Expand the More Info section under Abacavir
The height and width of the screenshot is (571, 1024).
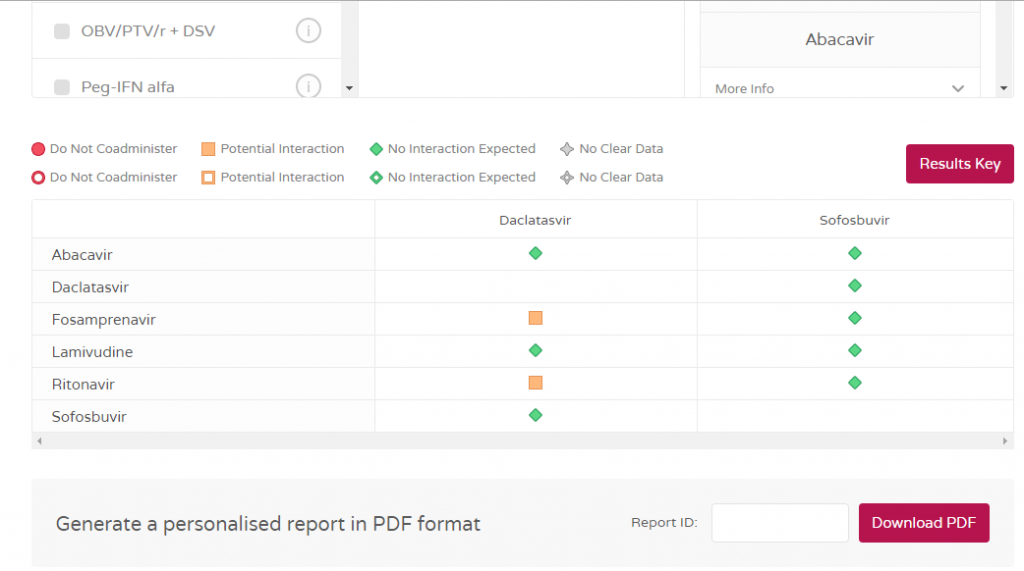pyautogui.click(x=957, y=89)
